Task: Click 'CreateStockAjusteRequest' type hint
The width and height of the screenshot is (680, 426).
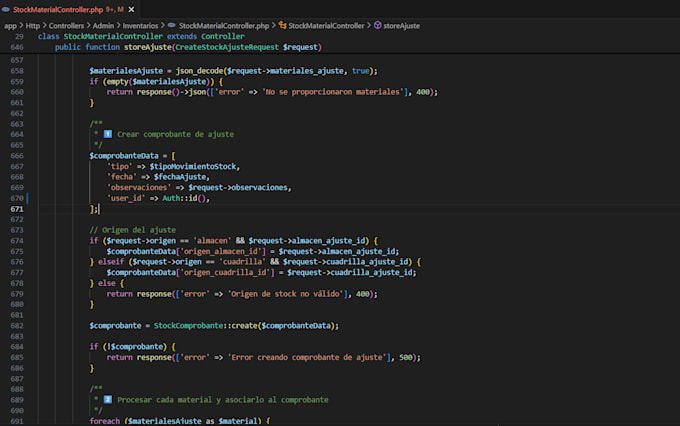Action: tap(227, 47)
